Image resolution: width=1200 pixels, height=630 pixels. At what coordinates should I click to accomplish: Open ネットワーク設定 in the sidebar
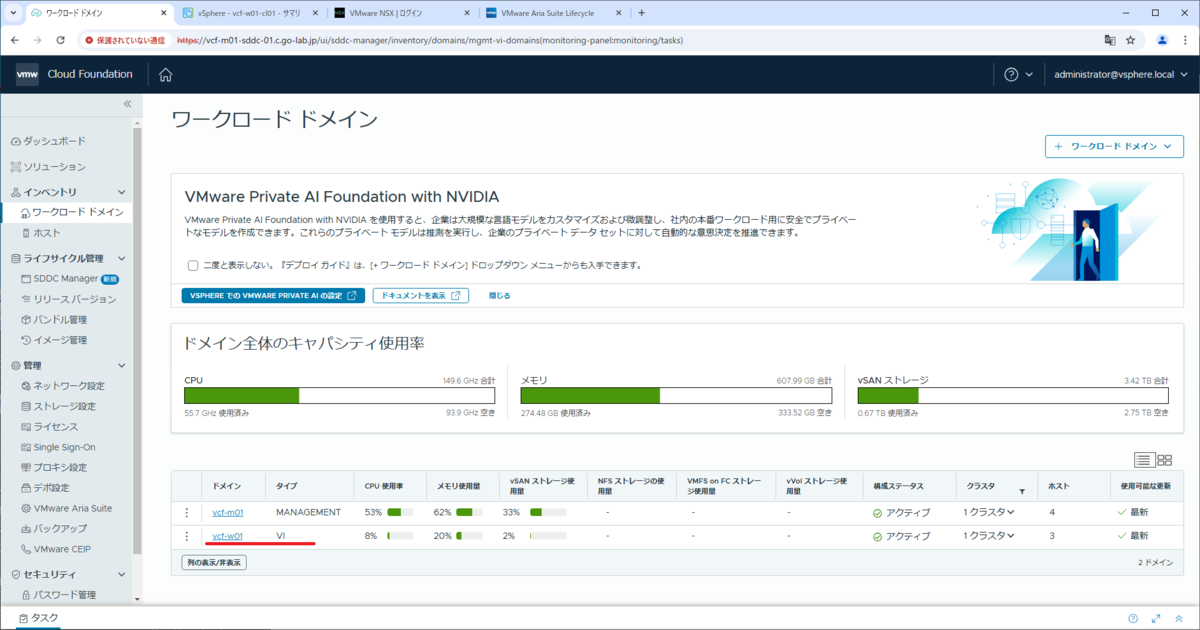pos(62,386)
